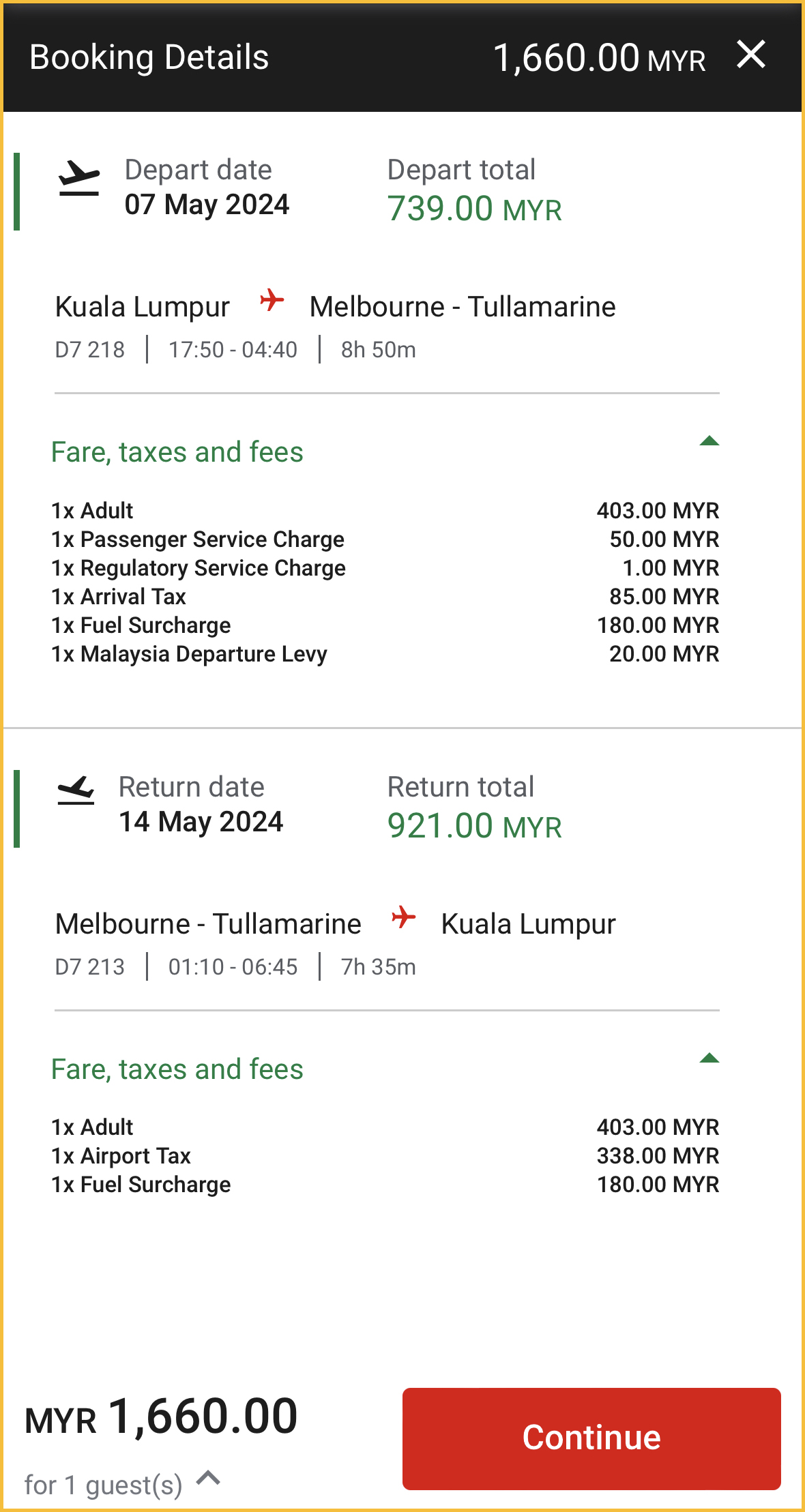Screen dimensions: 805x1512
Task: Click flight number D7 213
Action: [x=90, y=967]
